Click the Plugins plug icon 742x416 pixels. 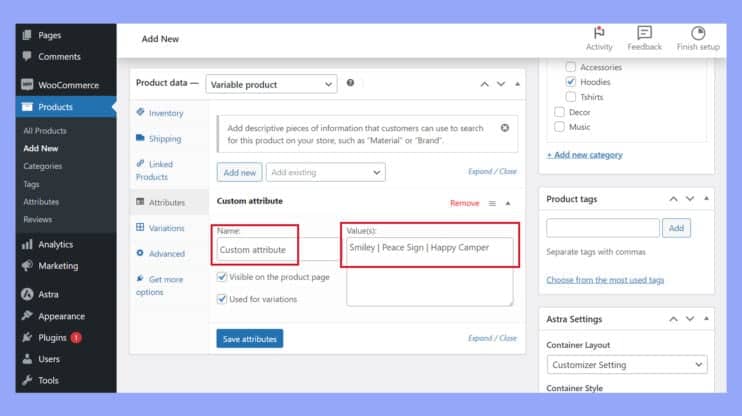point(27,337)
